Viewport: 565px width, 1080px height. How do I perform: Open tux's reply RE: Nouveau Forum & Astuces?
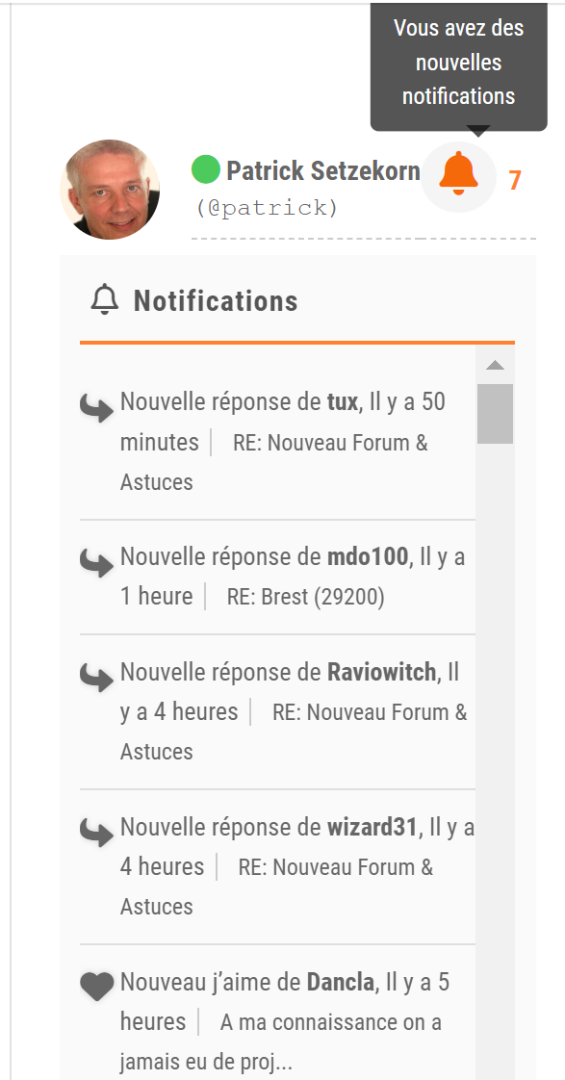point(274,462)
